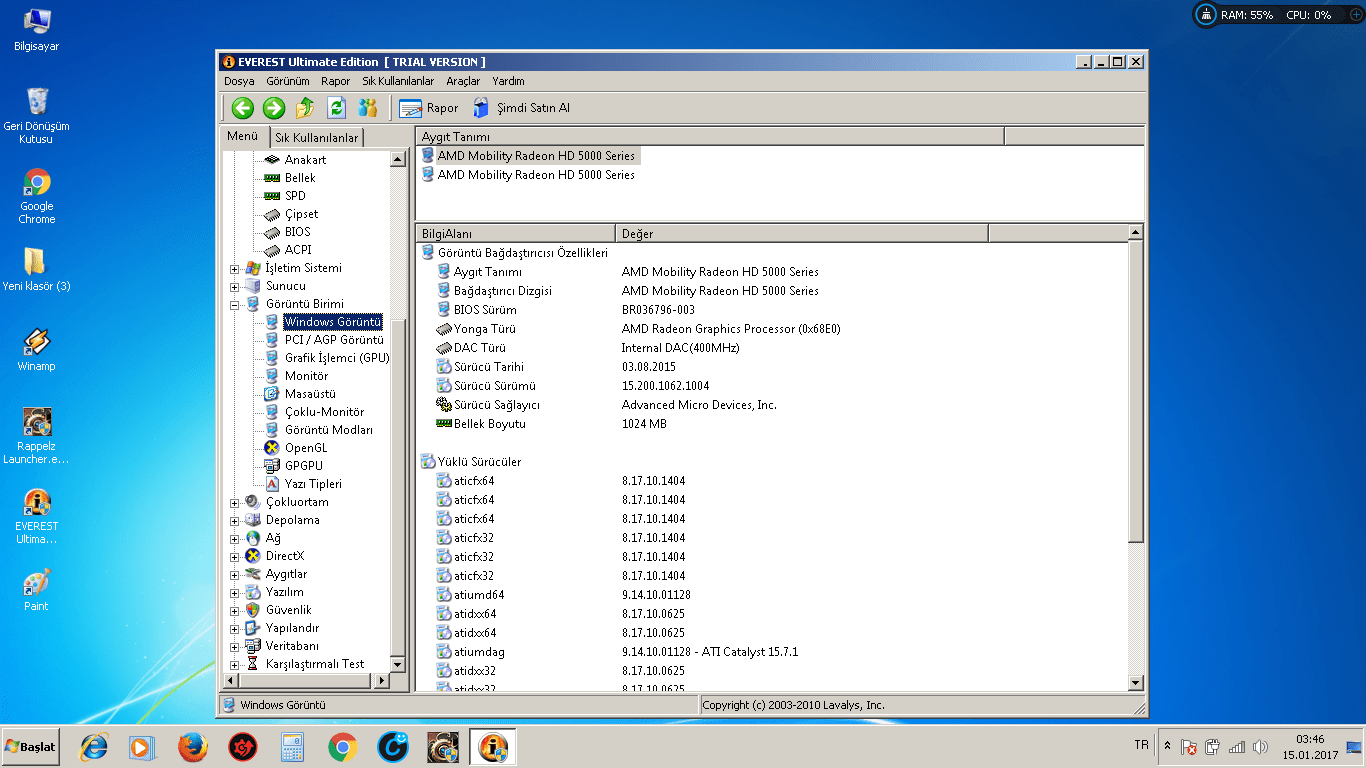Image resolution: width=1366 pixels, height=768 pixels.
Task: Launch Firefox from the taskbar
Action: pyautogui.click(x=192, y=747)
